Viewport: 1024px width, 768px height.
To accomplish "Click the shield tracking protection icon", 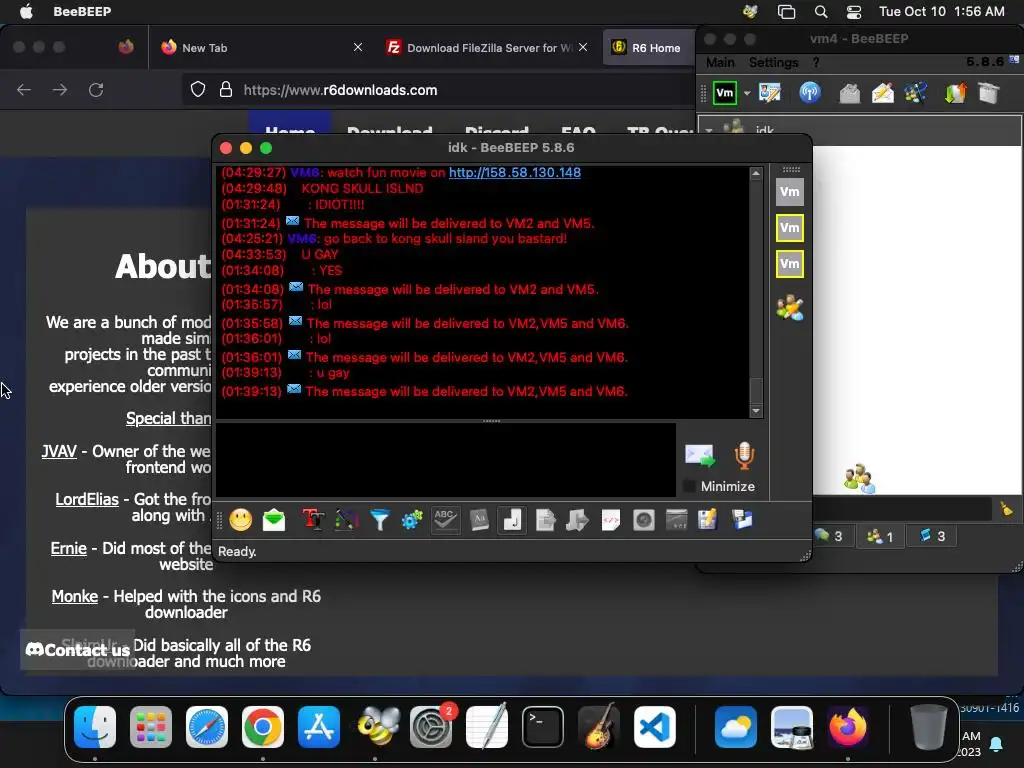I will [x=198, y=89].
